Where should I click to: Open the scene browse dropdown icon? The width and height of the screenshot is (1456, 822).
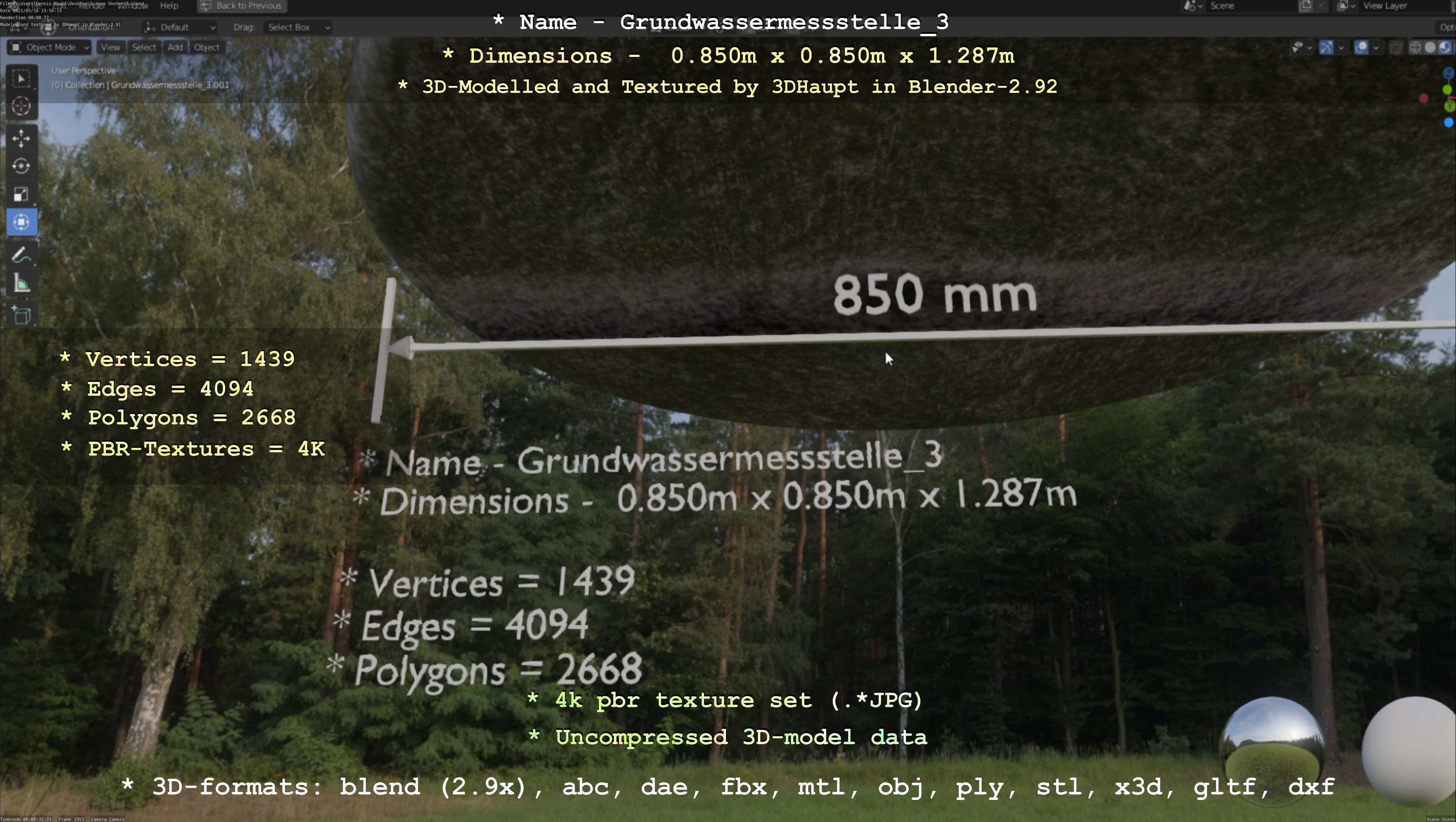pos(1193,6)
